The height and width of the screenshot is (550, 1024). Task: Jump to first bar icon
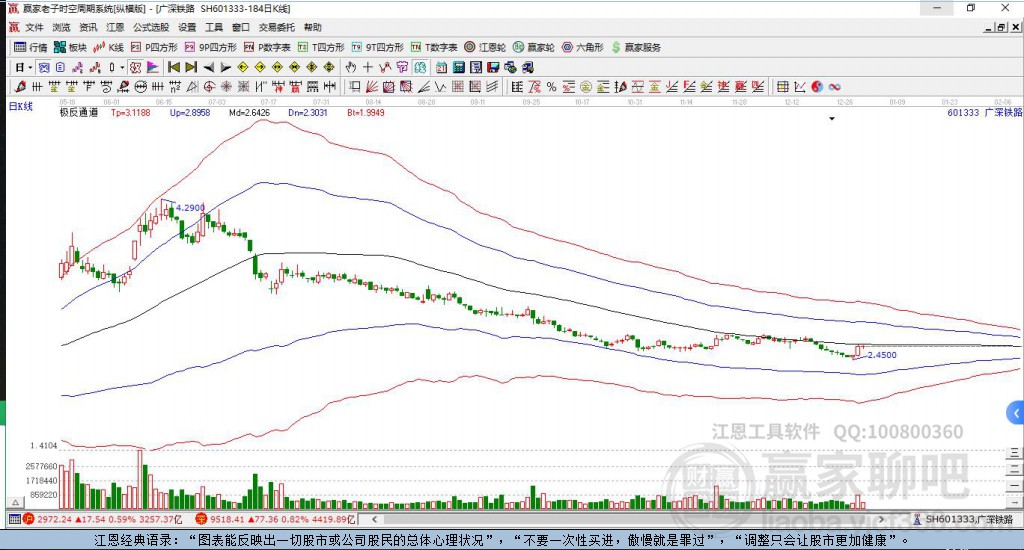[174, 67]
